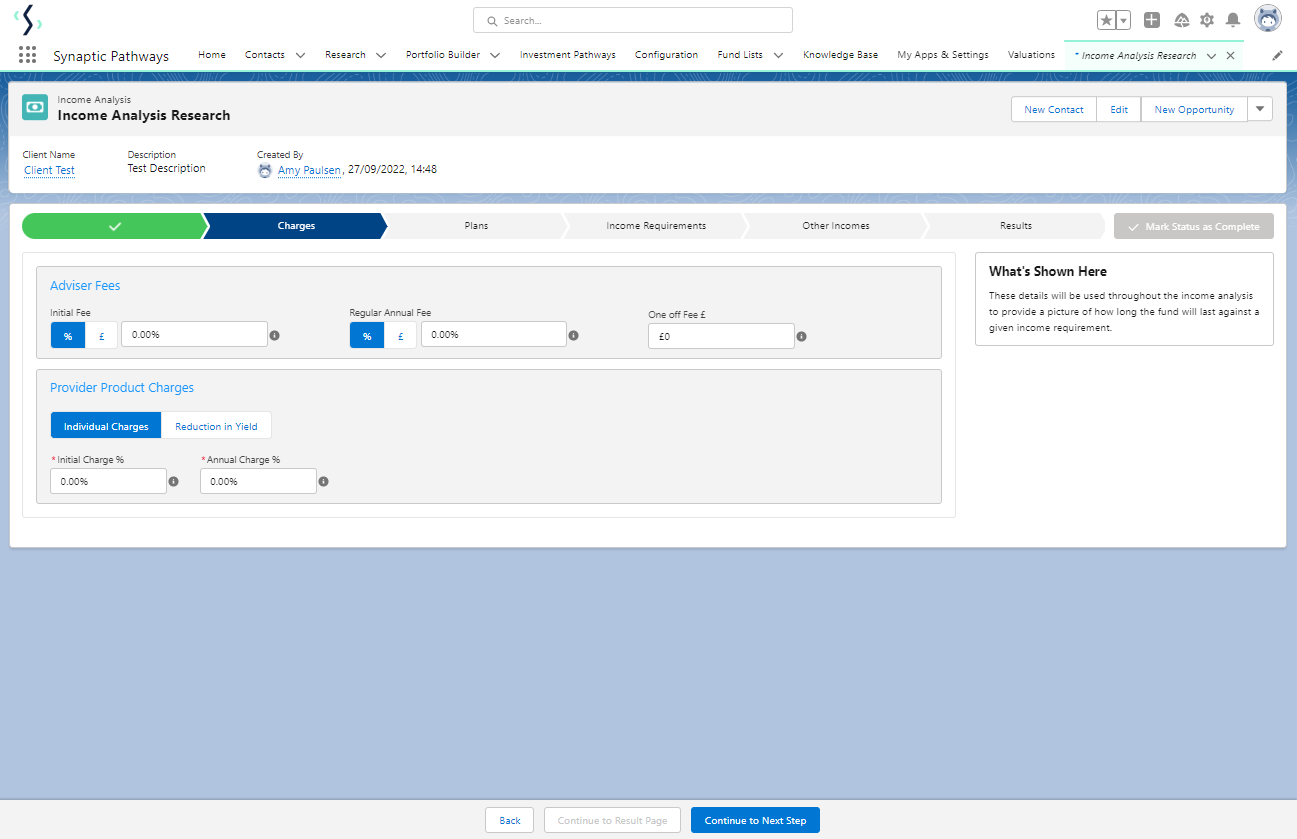Open the Setup gear menu

1207,20
